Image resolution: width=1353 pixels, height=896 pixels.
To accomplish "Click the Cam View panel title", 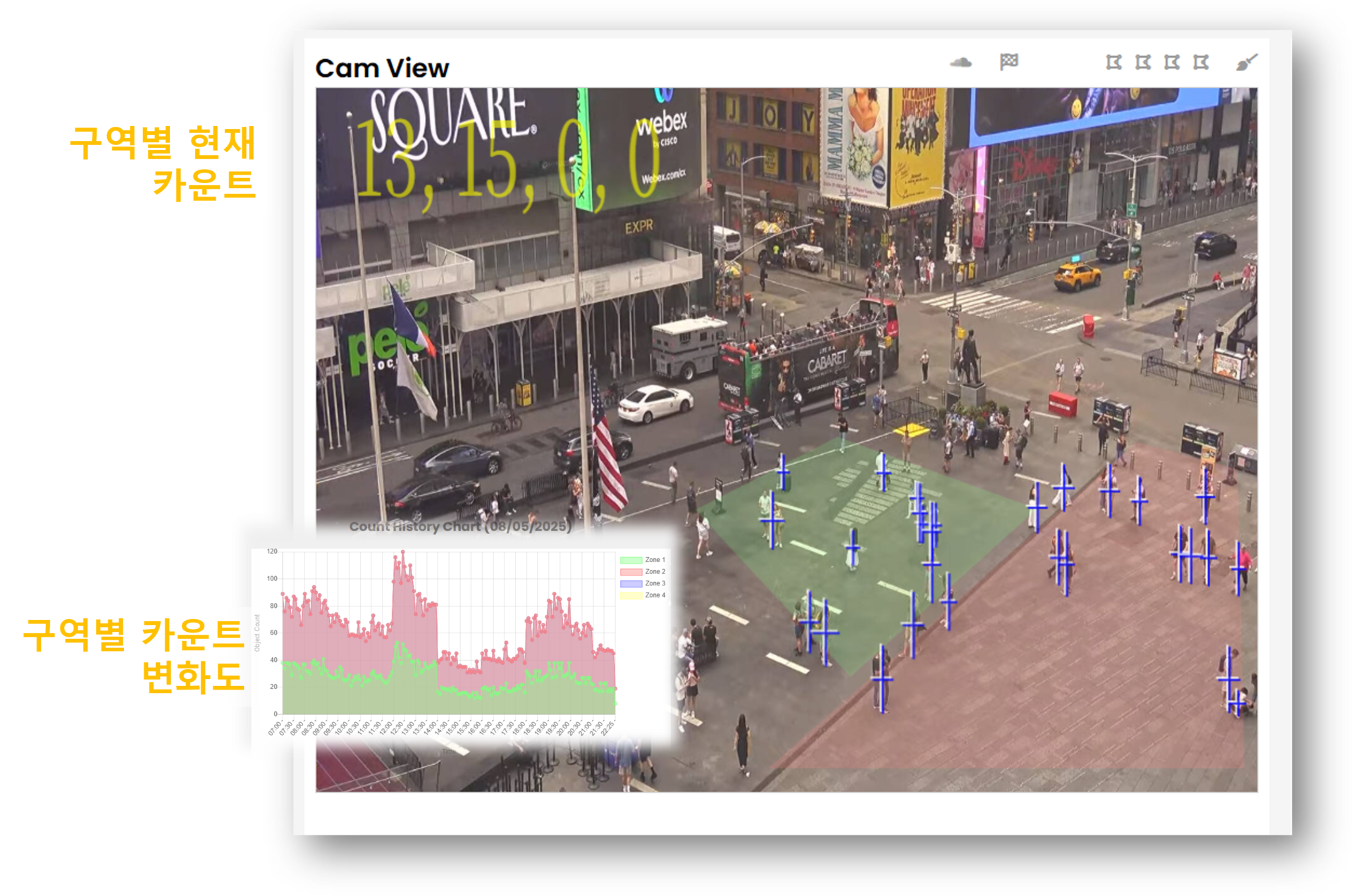I will [x=381, y=68].
